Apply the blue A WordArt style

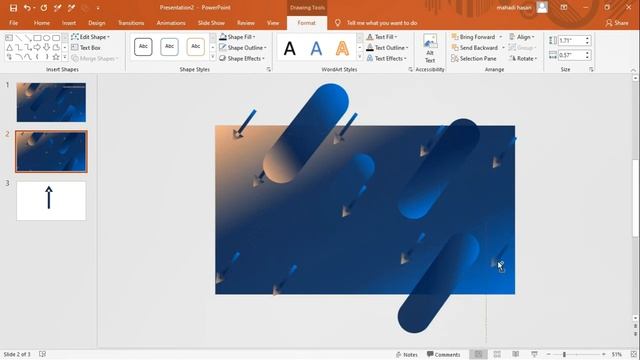[316, 49]
